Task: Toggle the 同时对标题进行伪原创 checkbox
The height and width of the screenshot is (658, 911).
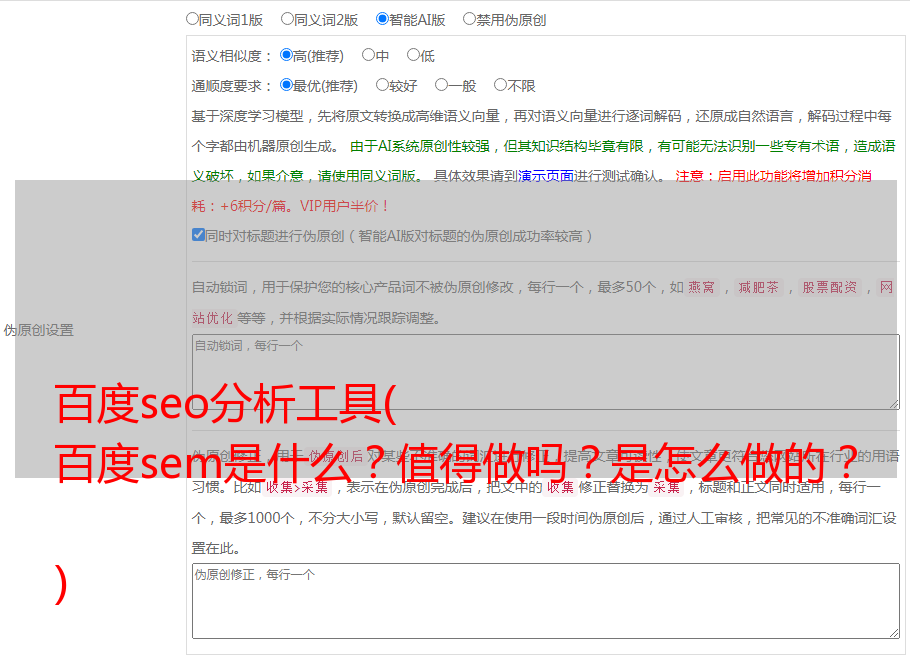Action: 198,235
